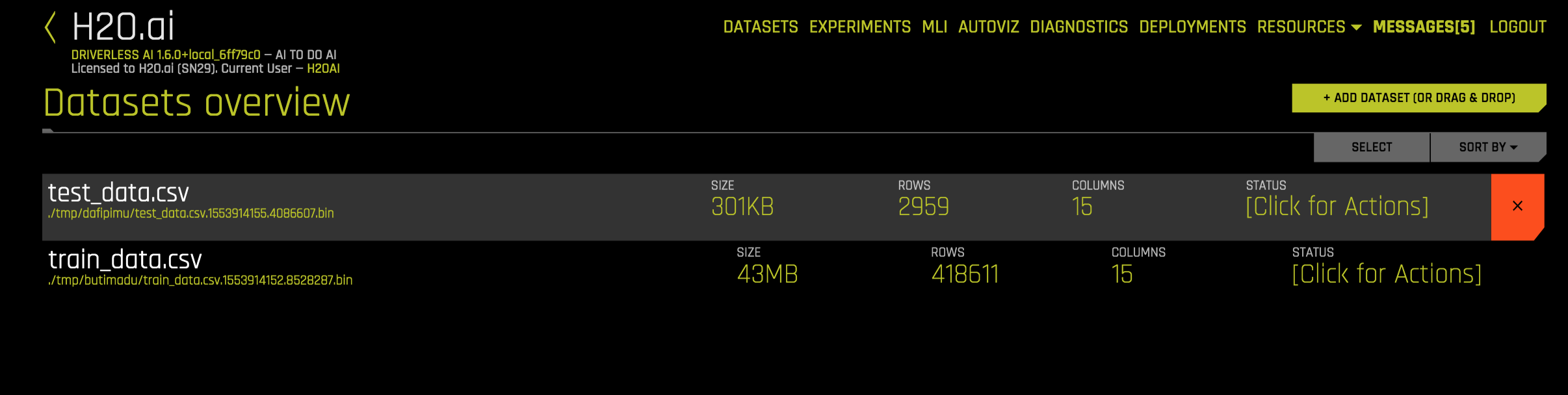Click the back arrow next to H2O.ai logo
The width and height of the screenshot is (1568, 395).
pos(51,27)
